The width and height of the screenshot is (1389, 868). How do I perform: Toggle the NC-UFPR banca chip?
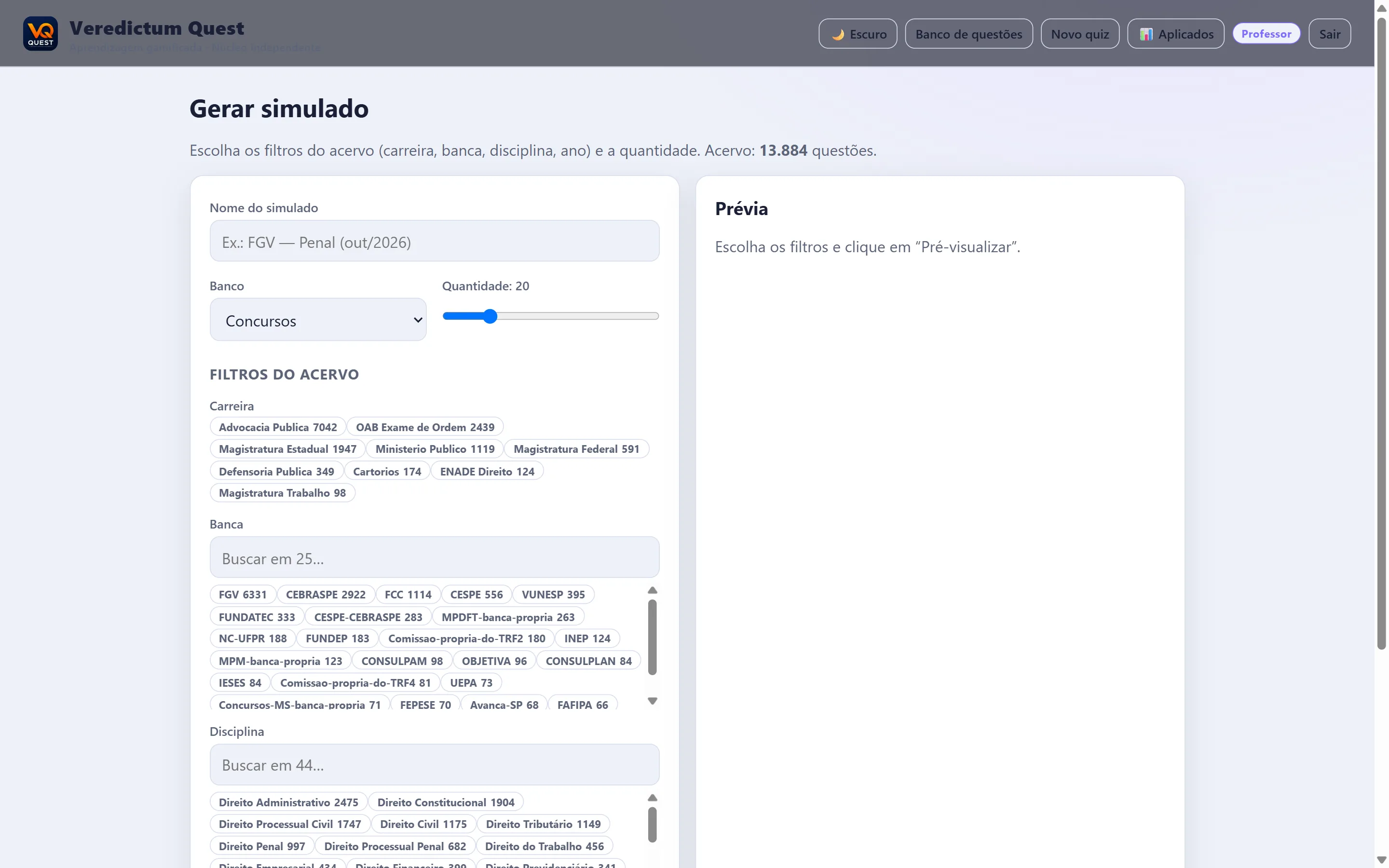[253, 638]
